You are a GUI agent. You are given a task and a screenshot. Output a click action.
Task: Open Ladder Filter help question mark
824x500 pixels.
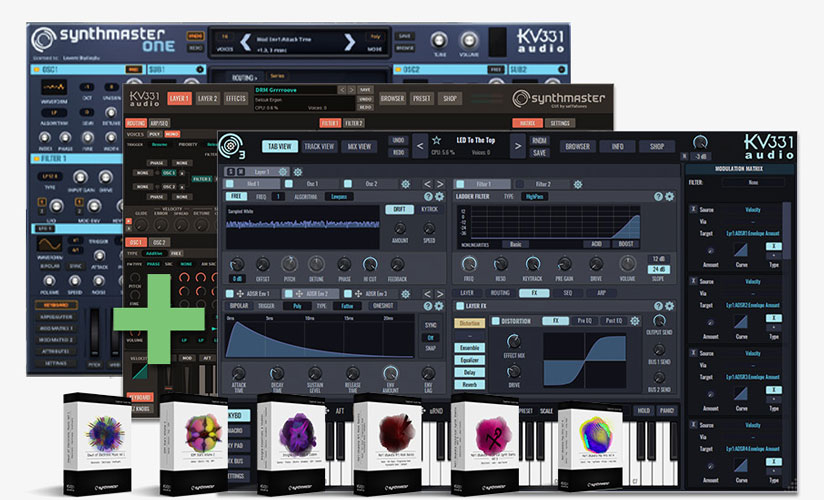658,197
